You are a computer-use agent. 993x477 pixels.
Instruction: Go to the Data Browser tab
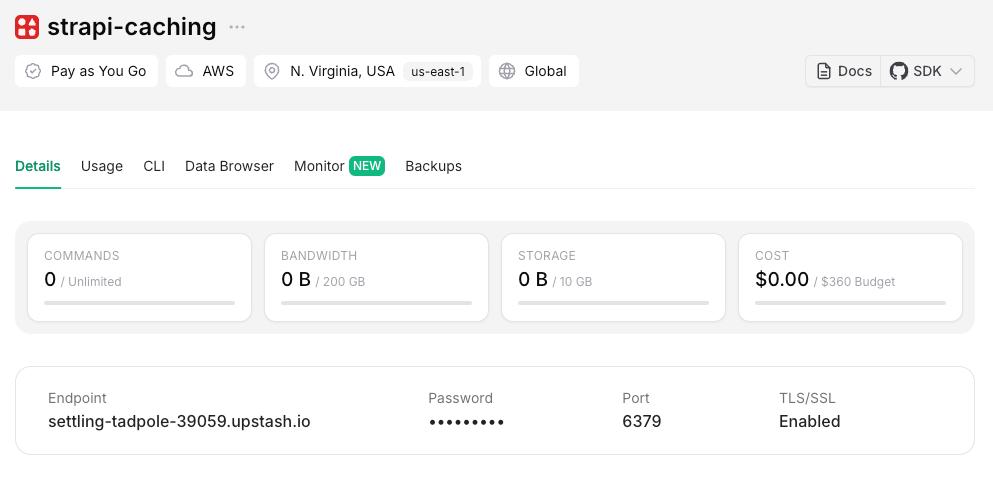click(229, 166)
